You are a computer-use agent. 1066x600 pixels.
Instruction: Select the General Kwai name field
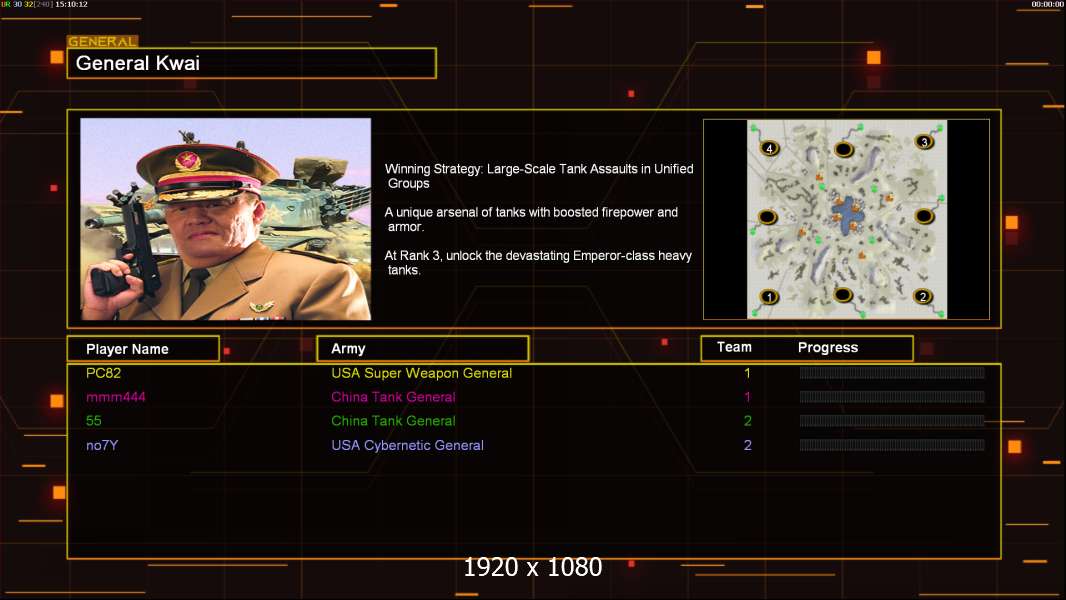tap(252, 63)
